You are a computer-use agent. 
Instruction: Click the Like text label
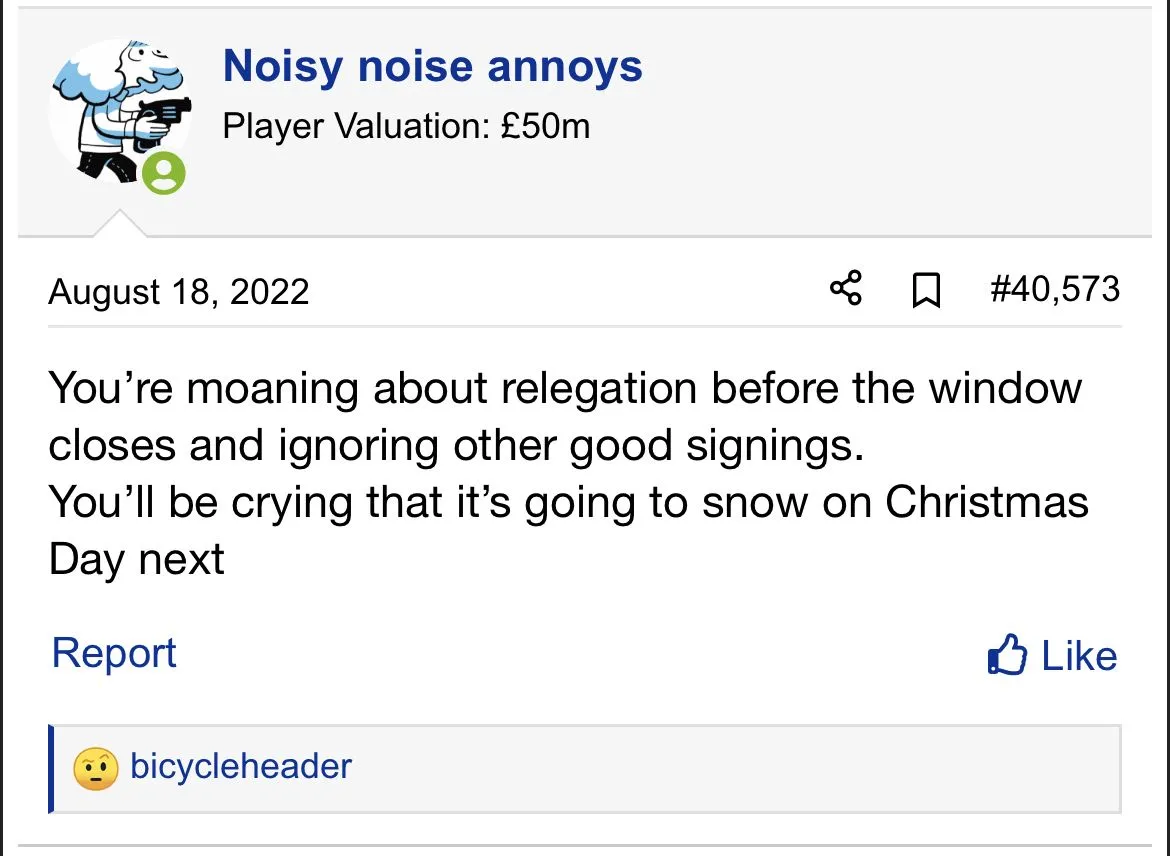point(1079,656)
